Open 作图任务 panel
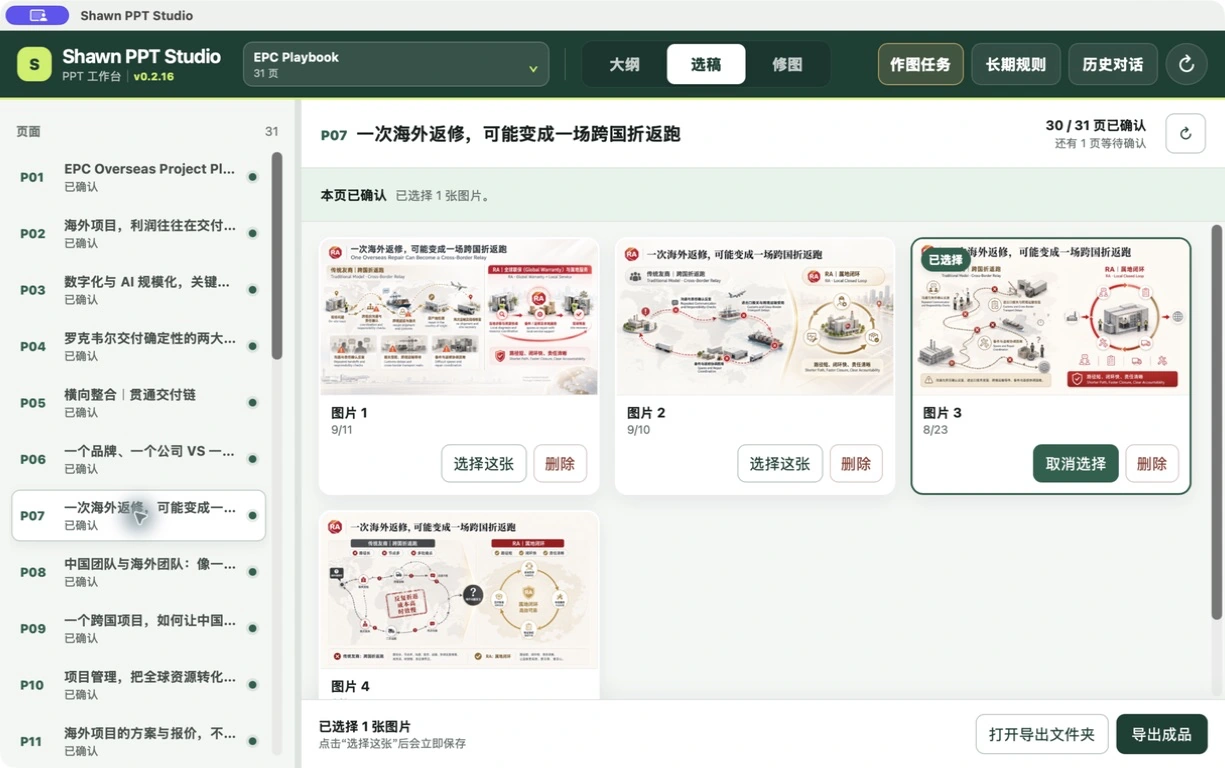Screen dimensions: 1225x768 click(x=920, y=64)
